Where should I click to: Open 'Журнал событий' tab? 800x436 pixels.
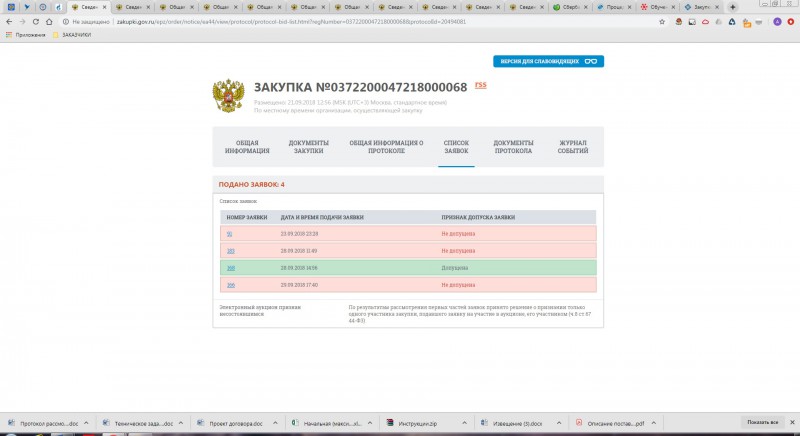point(573,147)
